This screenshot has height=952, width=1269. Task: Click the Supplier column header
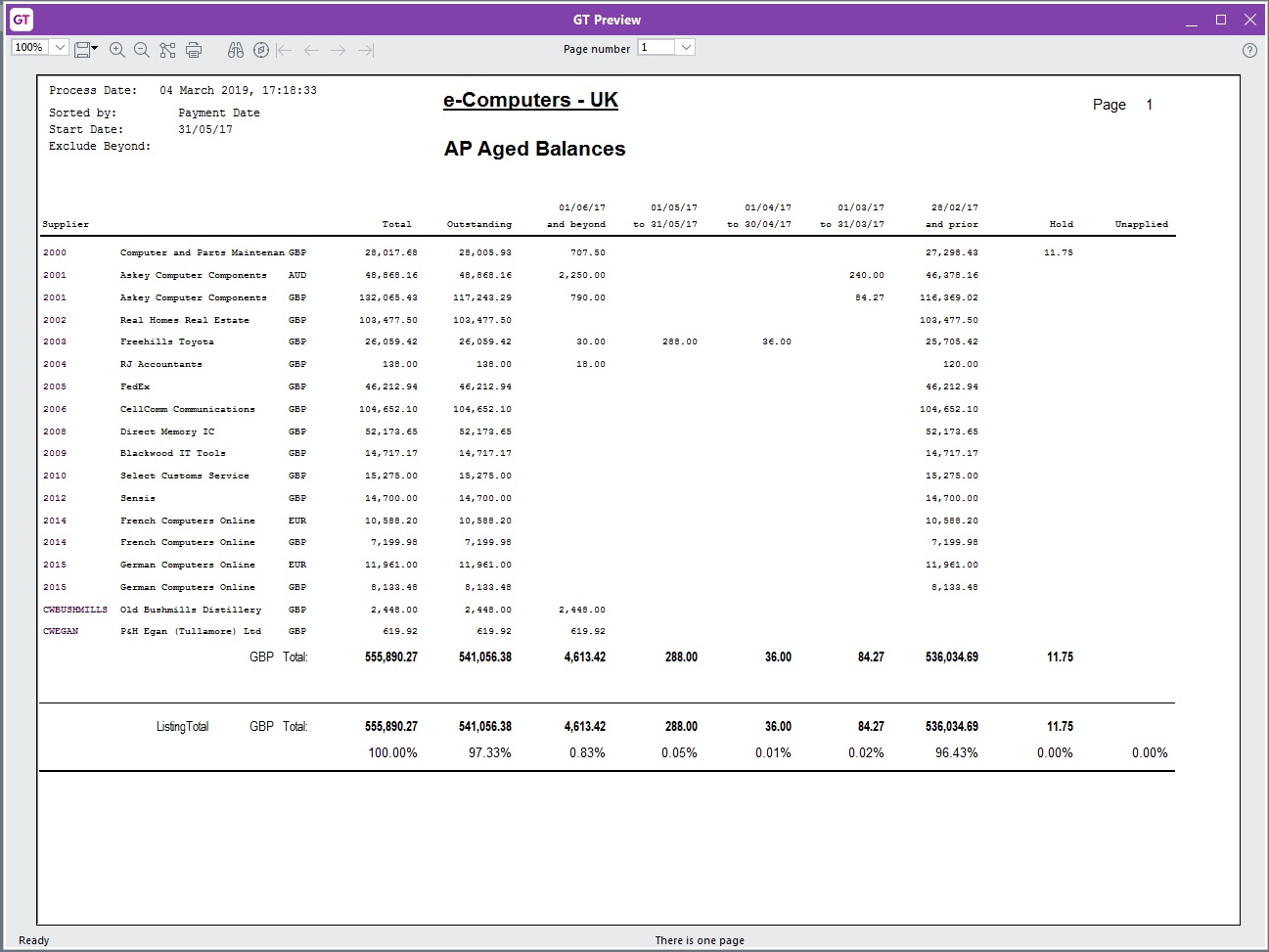coord(66,224)
